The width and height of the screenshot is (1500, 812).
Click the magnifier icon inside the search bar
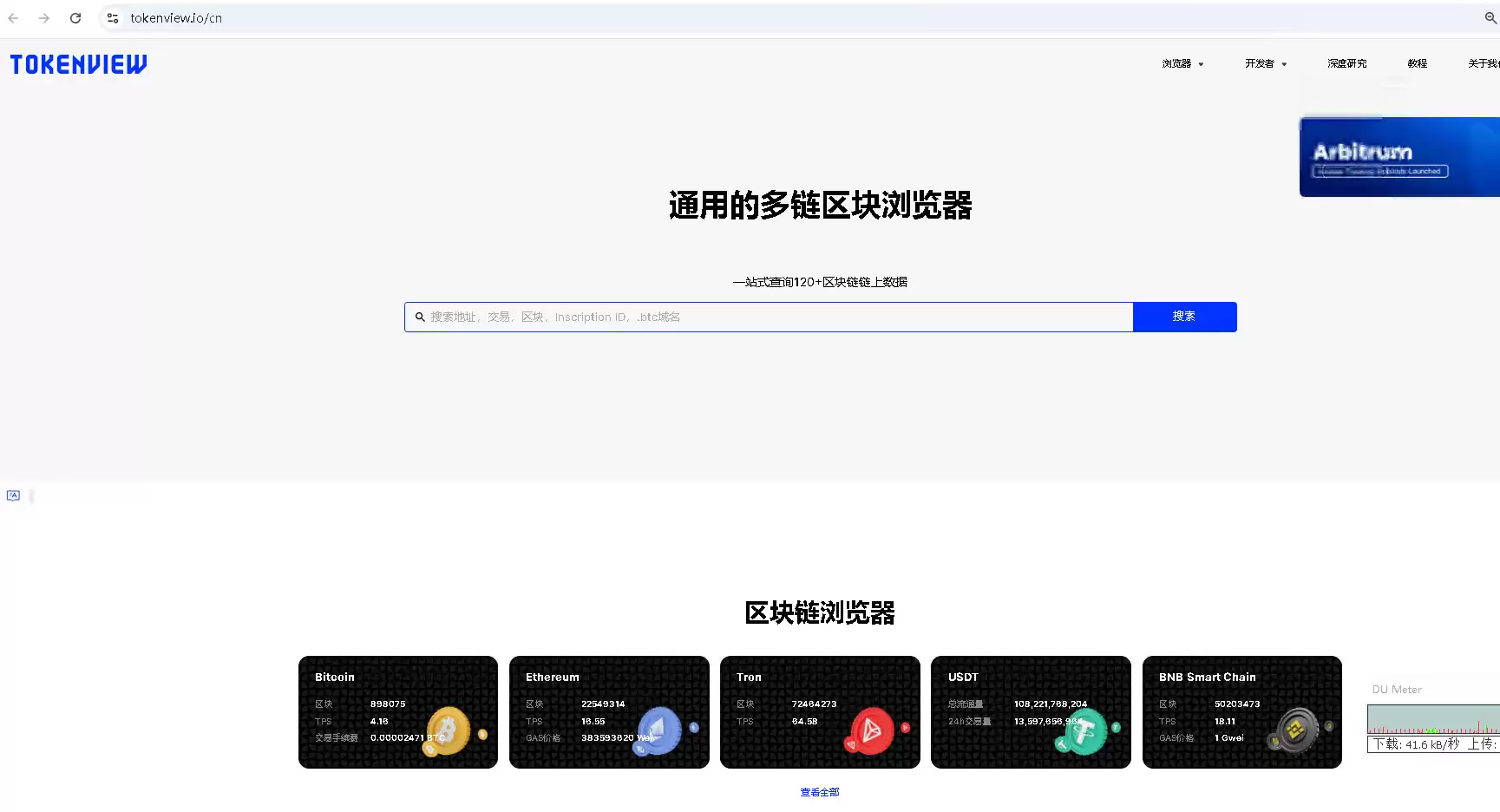(420, 317)
